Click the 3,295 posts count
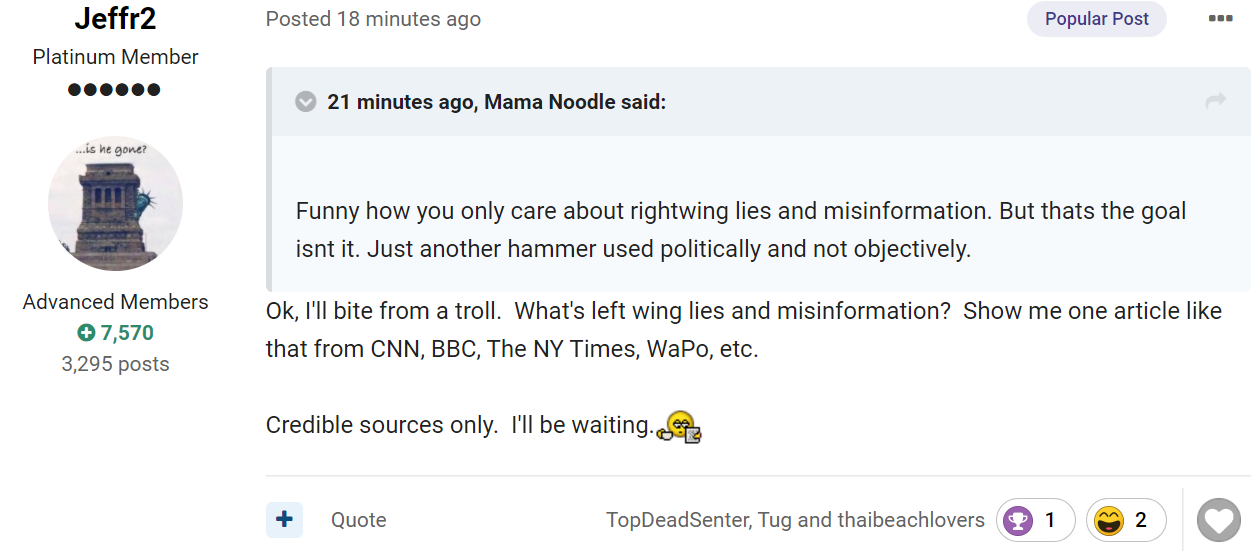 (115, 364)
